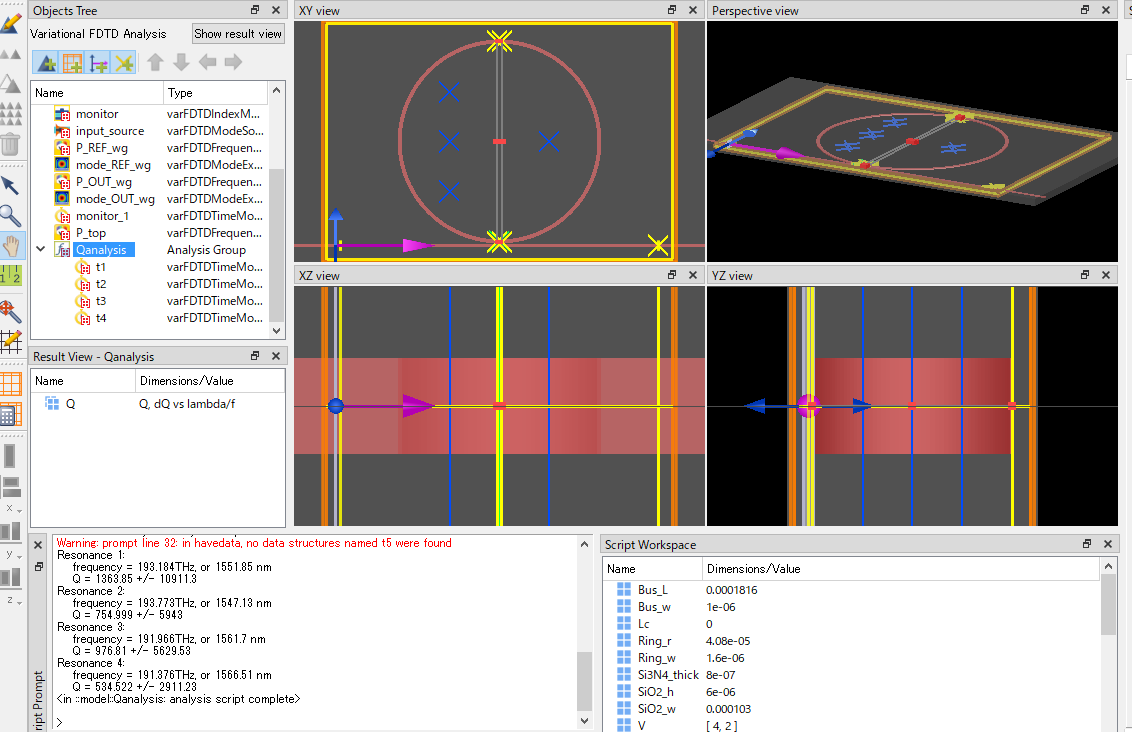Choose the hand pan tool
1136x751 pixels.
[x=11, y=246]
